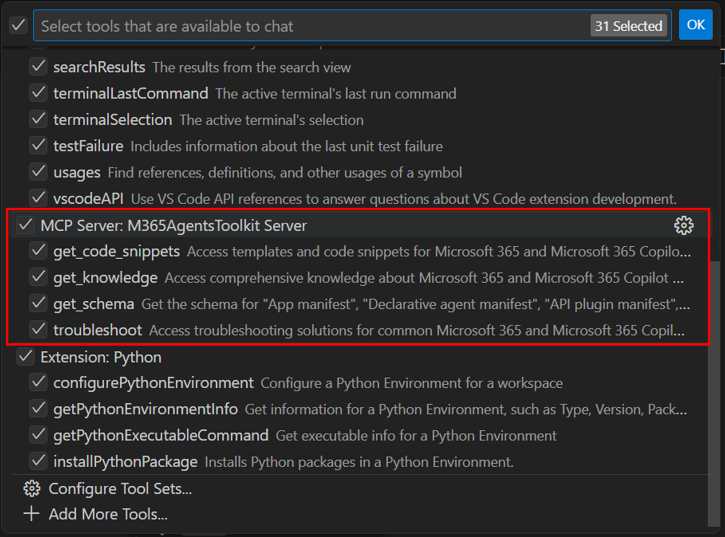Viewport: 725px width, 537px height.
Task: Open Configure Tool Sets...
Action: (x=120, y=488)
